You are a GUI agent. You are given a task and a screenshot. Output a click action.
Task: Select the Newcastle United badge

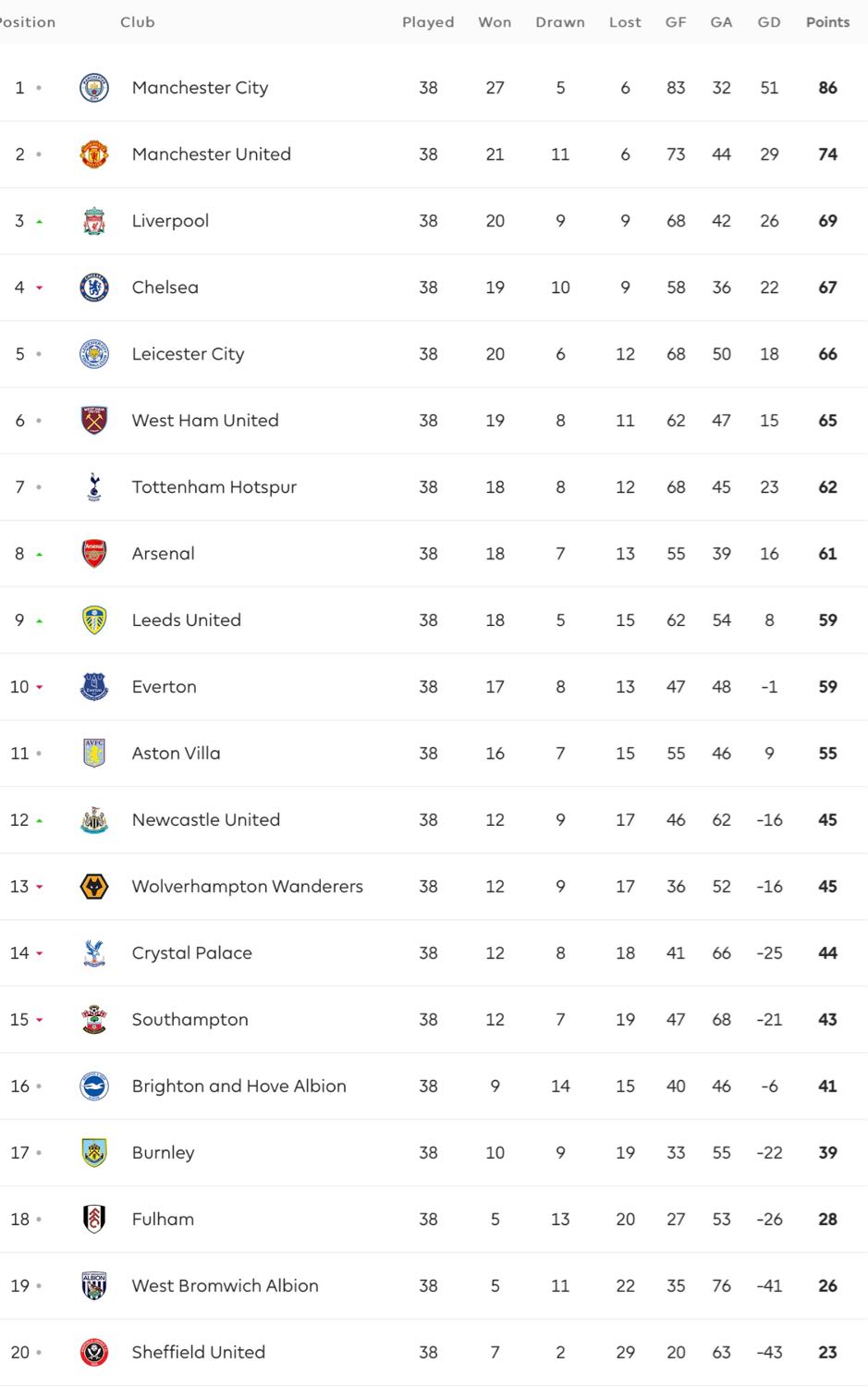coord(94,820)
